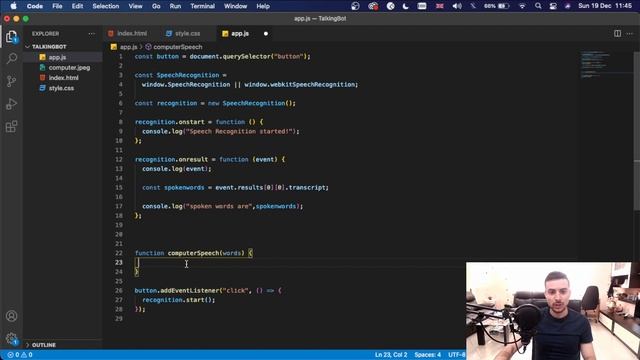Select the app.js editor tab

click(x=240, y=33)
